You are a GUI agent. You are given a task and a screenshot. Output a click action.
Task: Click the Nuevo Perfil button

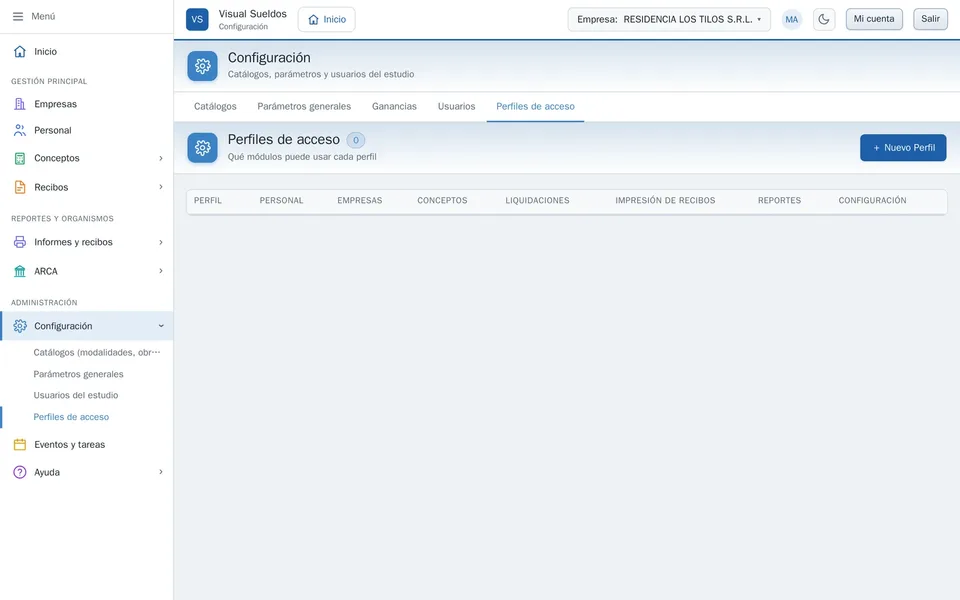pyautogui.click(x=903, y=148)
